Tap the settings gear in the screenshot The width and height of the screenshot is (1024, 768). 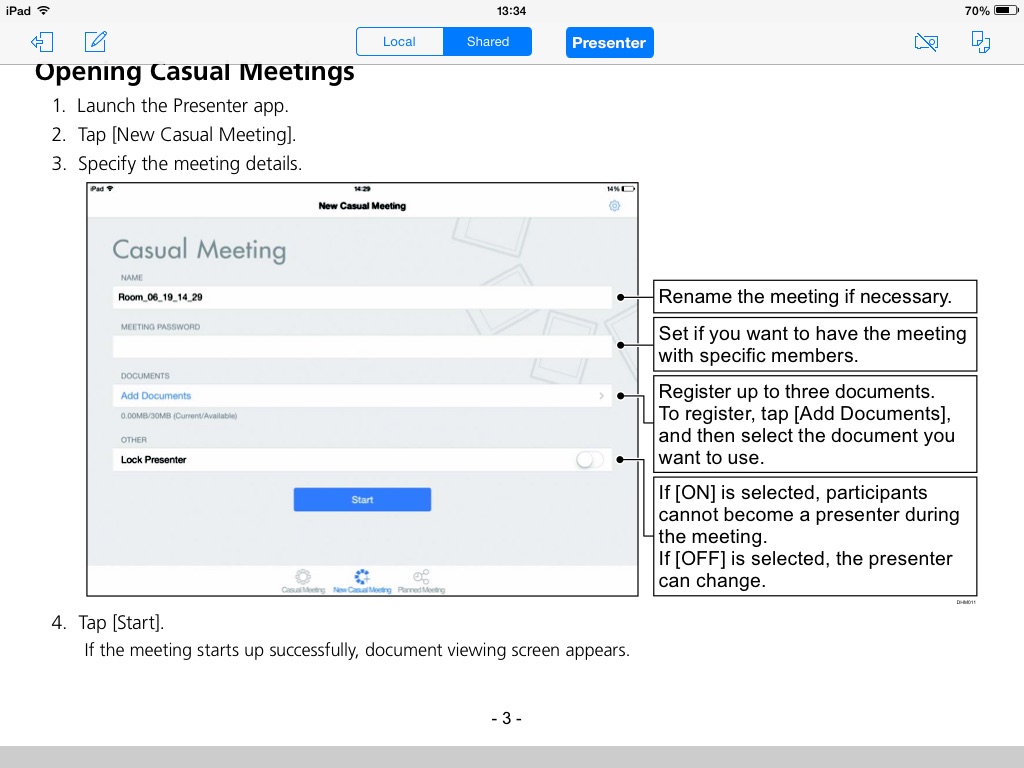point(614,206)
